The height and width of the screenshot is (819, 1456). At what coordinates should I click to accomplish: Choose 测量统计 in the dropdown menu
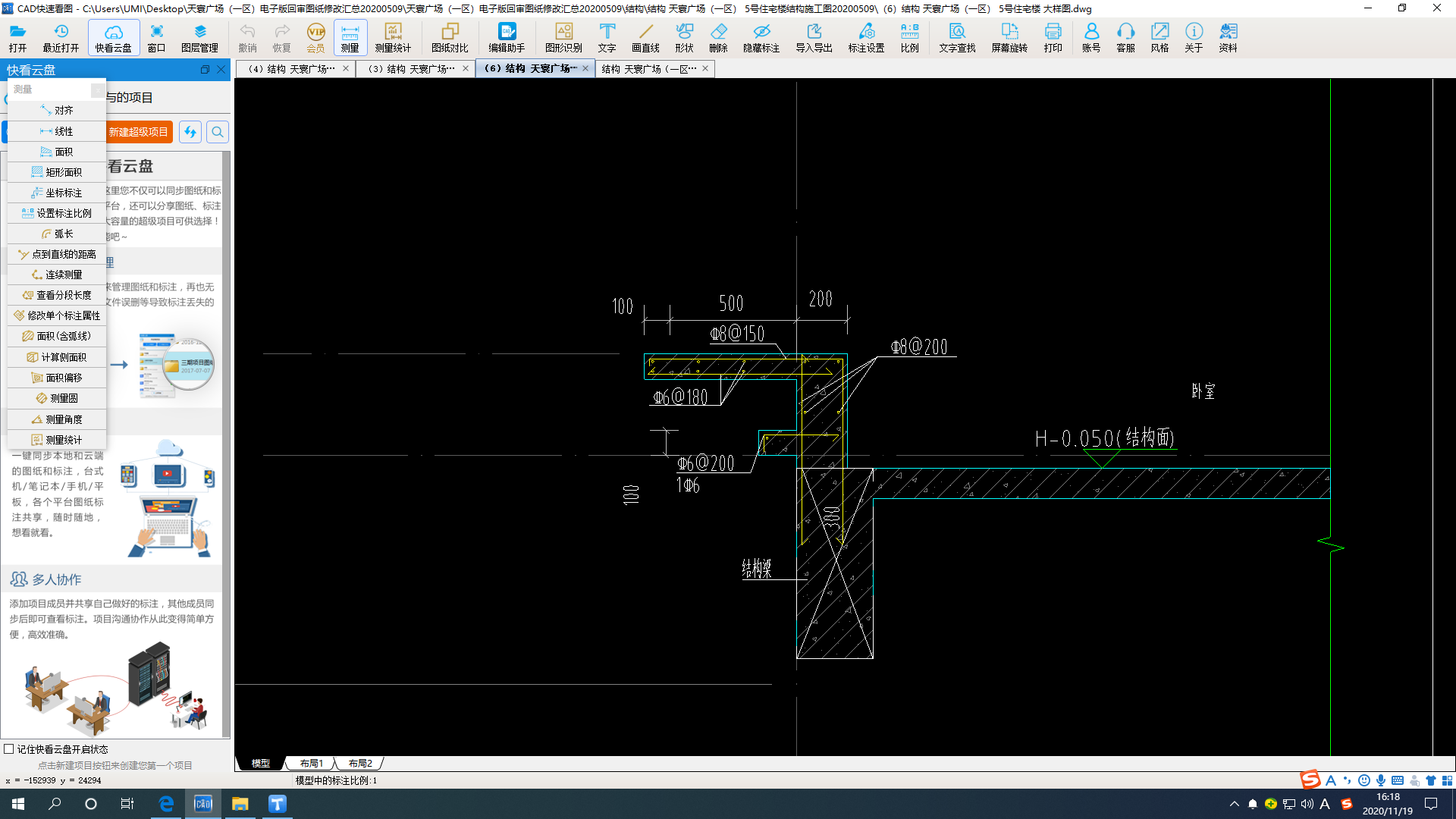(57, 440)
